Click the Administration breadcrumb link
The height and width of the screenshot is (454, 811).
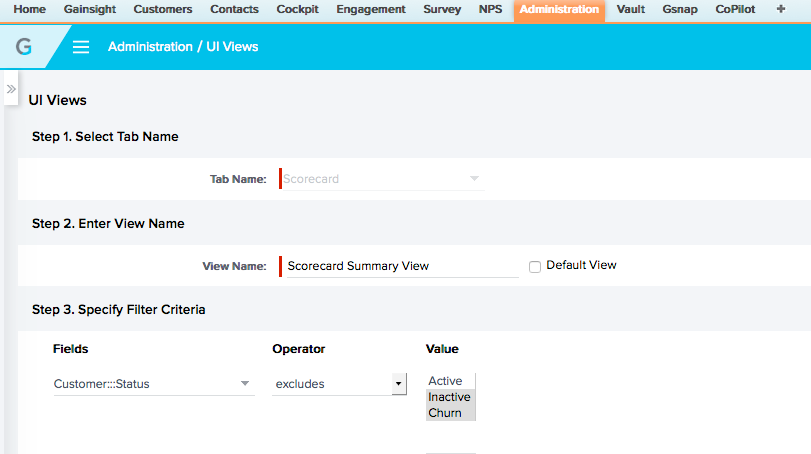150,47
